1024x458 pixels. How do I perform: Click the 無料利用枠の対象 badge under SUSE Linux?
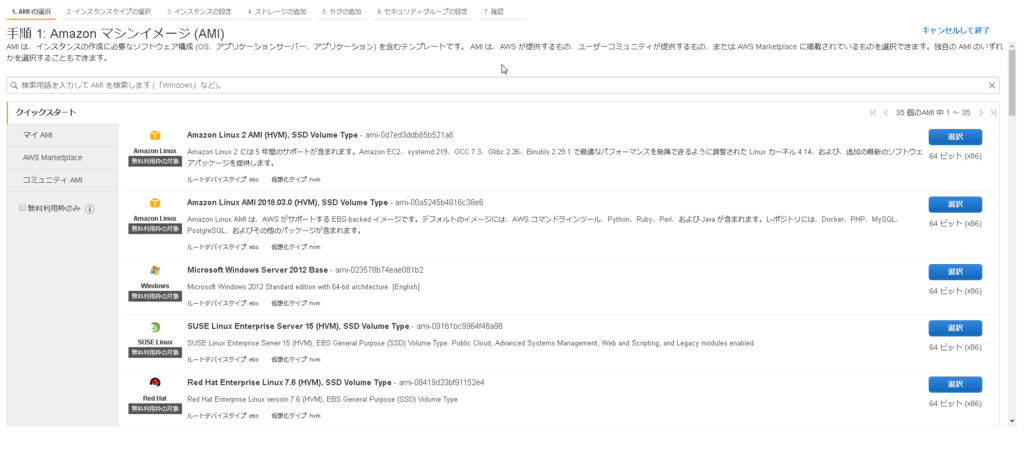(155, 352)
